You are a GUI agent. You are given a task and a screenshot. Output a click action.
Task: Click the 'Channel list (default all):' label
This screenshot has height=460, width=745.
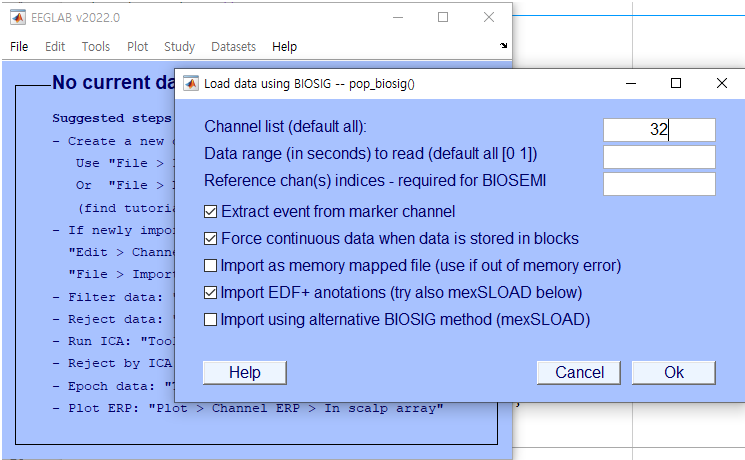(285, 126)
